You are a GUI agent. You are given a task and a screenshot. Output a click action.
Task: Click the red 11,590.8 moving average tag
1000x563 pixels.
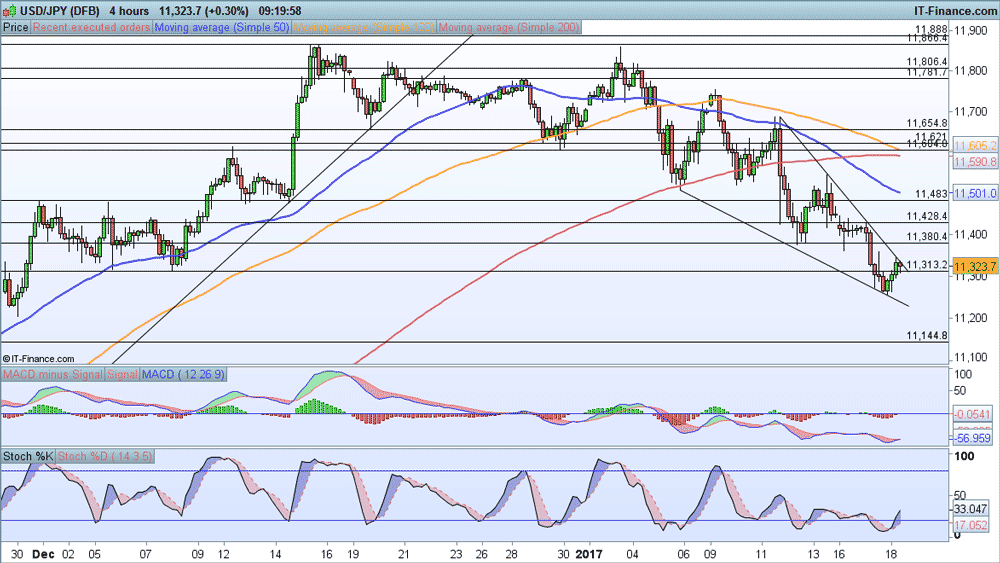[x=975, y=162]
